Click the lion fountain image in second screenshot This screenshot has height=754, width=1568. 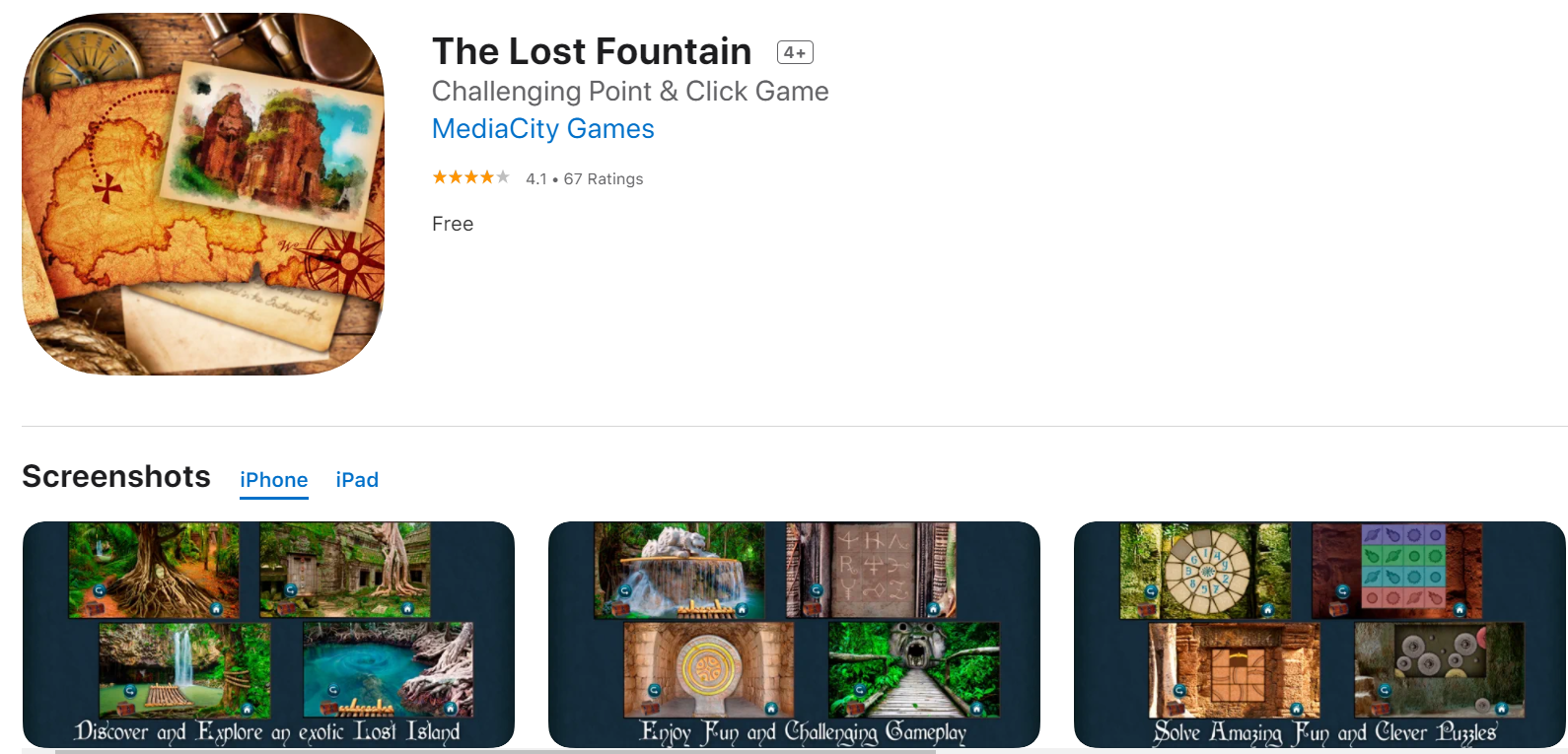point(678,571)
